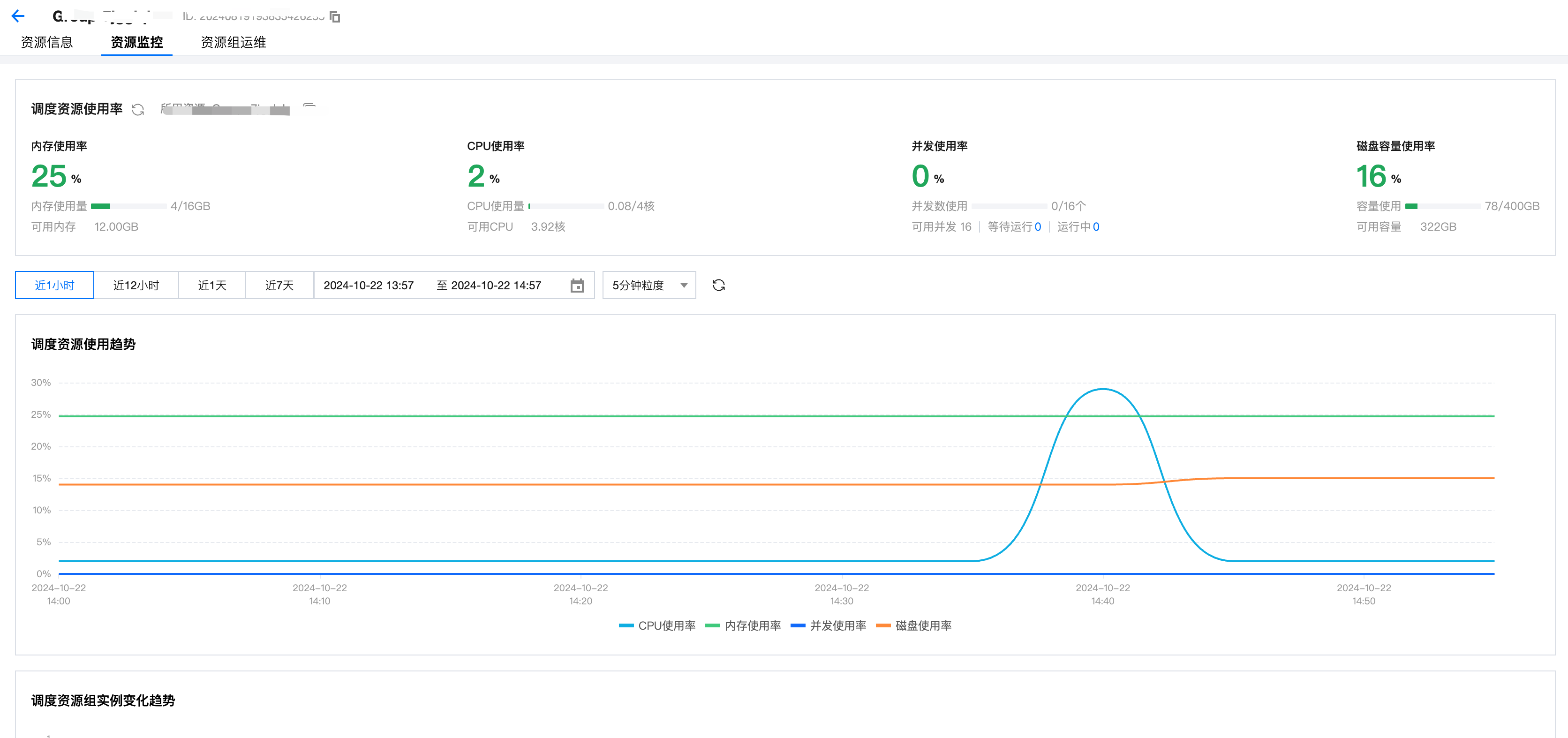Viewport: 1568px width, 738px height.
Task: Select the 近1小时 time range
Action: [x=54, y=286]
